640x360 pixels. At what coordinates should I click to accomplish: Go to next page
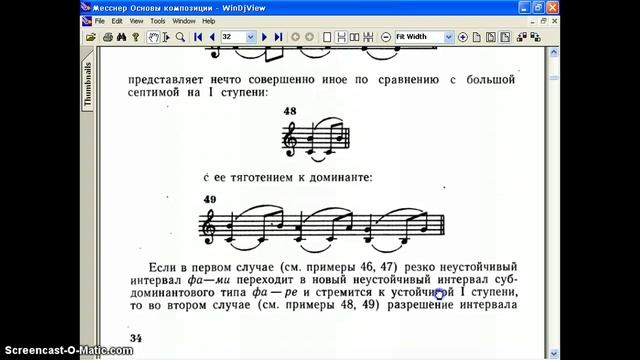point(264,37)
